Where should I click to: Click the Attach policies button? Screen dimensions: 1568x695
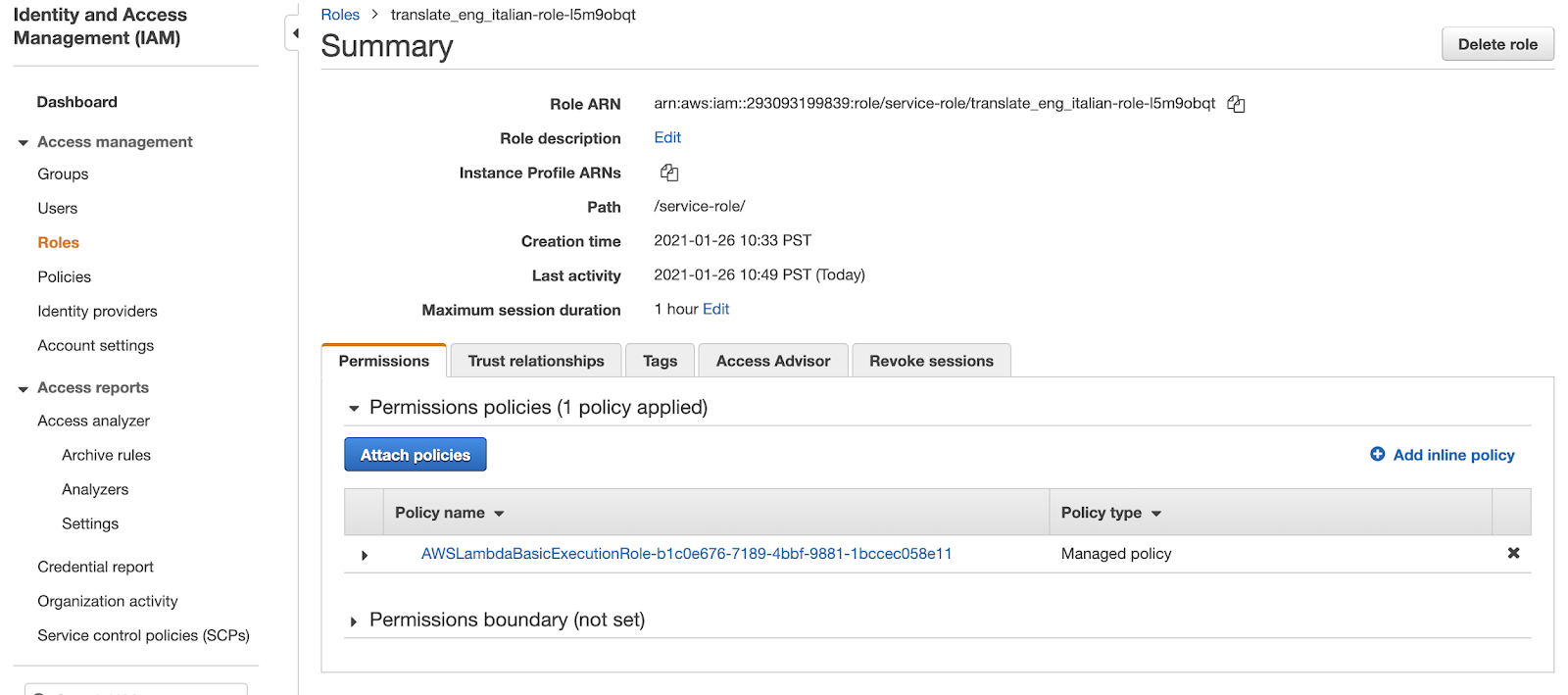[x=415, y=455]
